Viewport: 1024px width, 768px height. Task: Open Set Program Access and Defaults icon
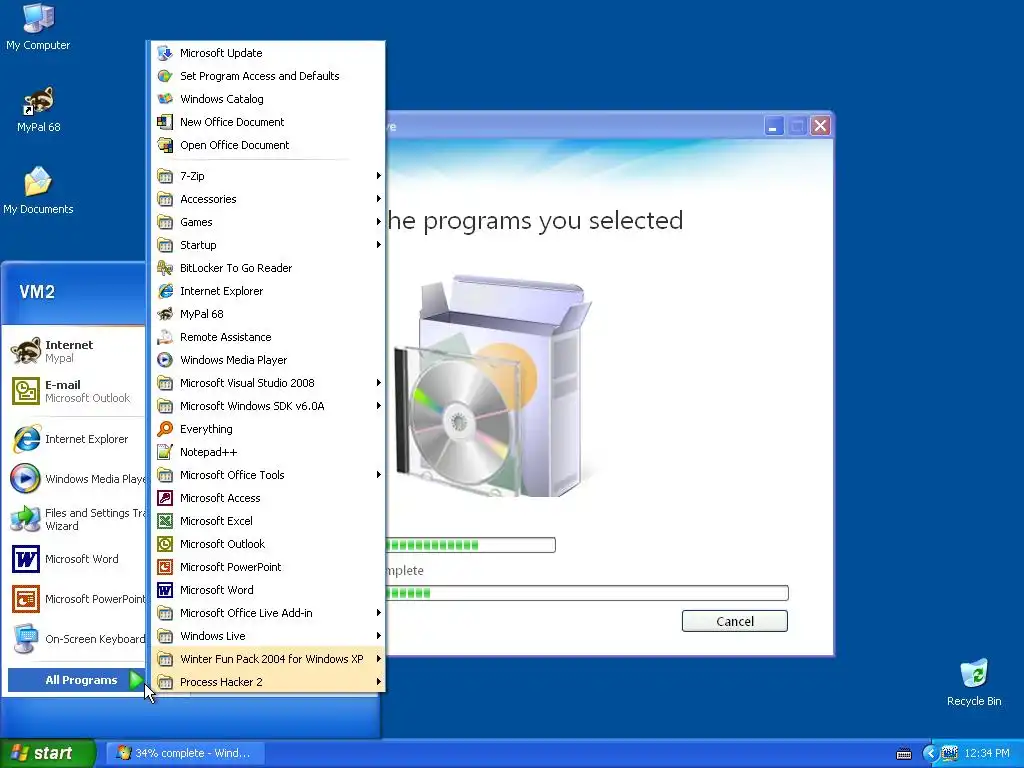point(165,76)
